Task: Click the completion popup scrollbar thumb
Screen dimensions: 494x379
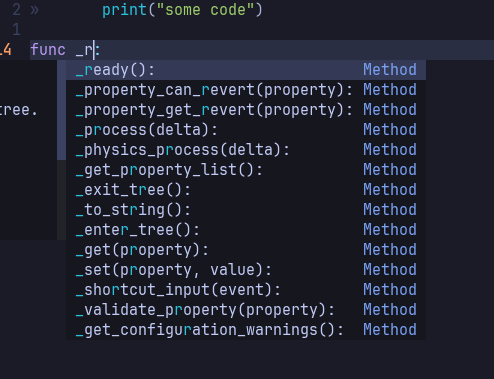Action: pos(62,110)
